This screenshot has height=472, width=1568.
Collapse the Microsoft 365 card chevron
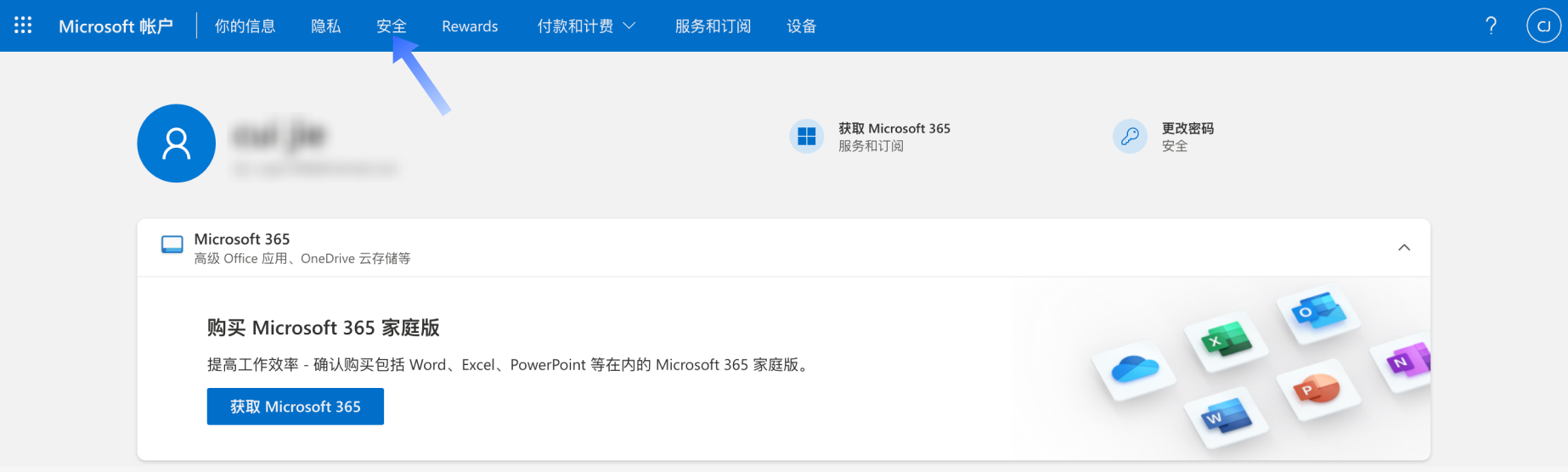point(1404,248)
